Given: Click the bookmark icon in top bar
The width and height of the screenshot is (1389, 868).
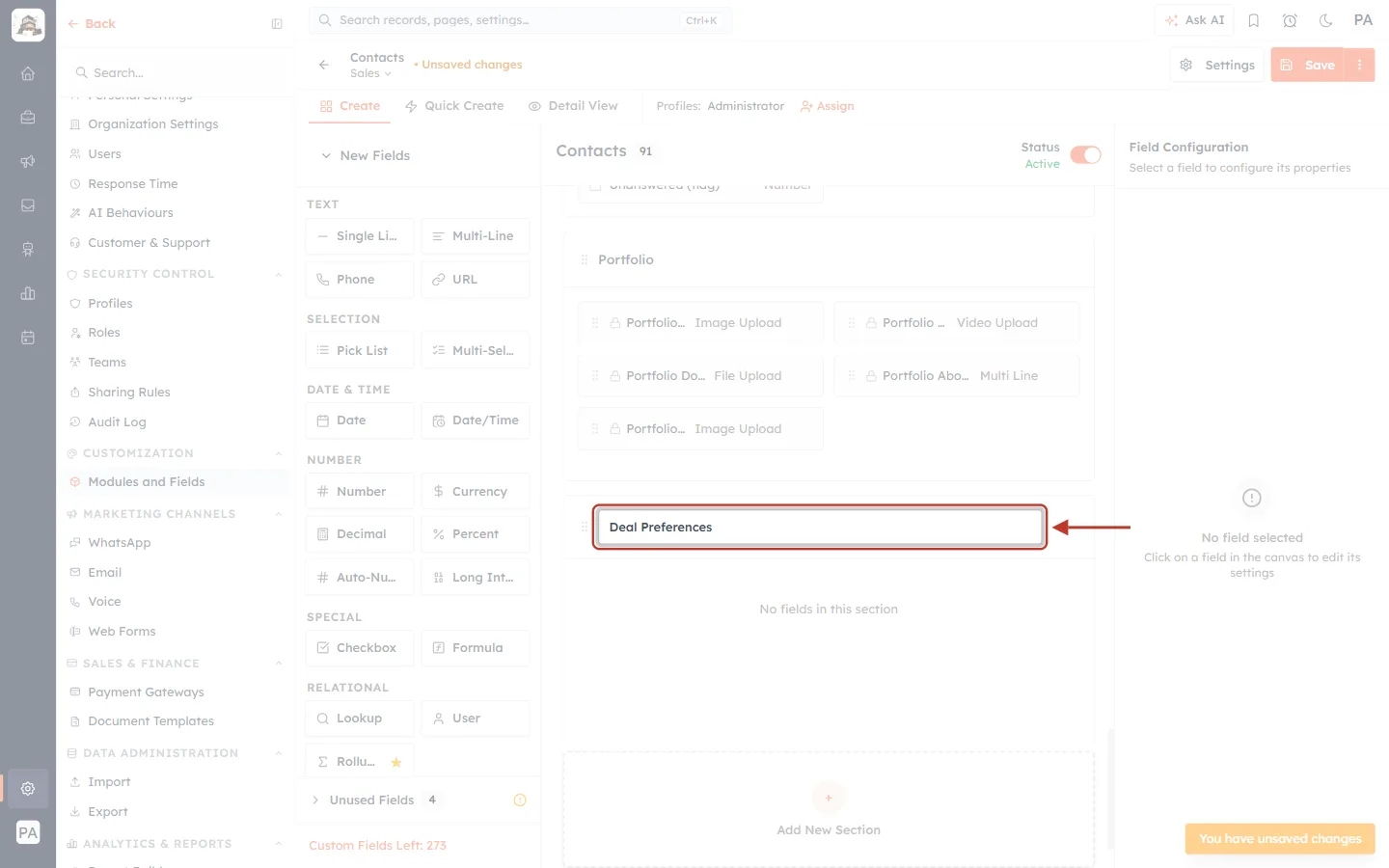Looking at the screenshot, I should [1254, 20].
